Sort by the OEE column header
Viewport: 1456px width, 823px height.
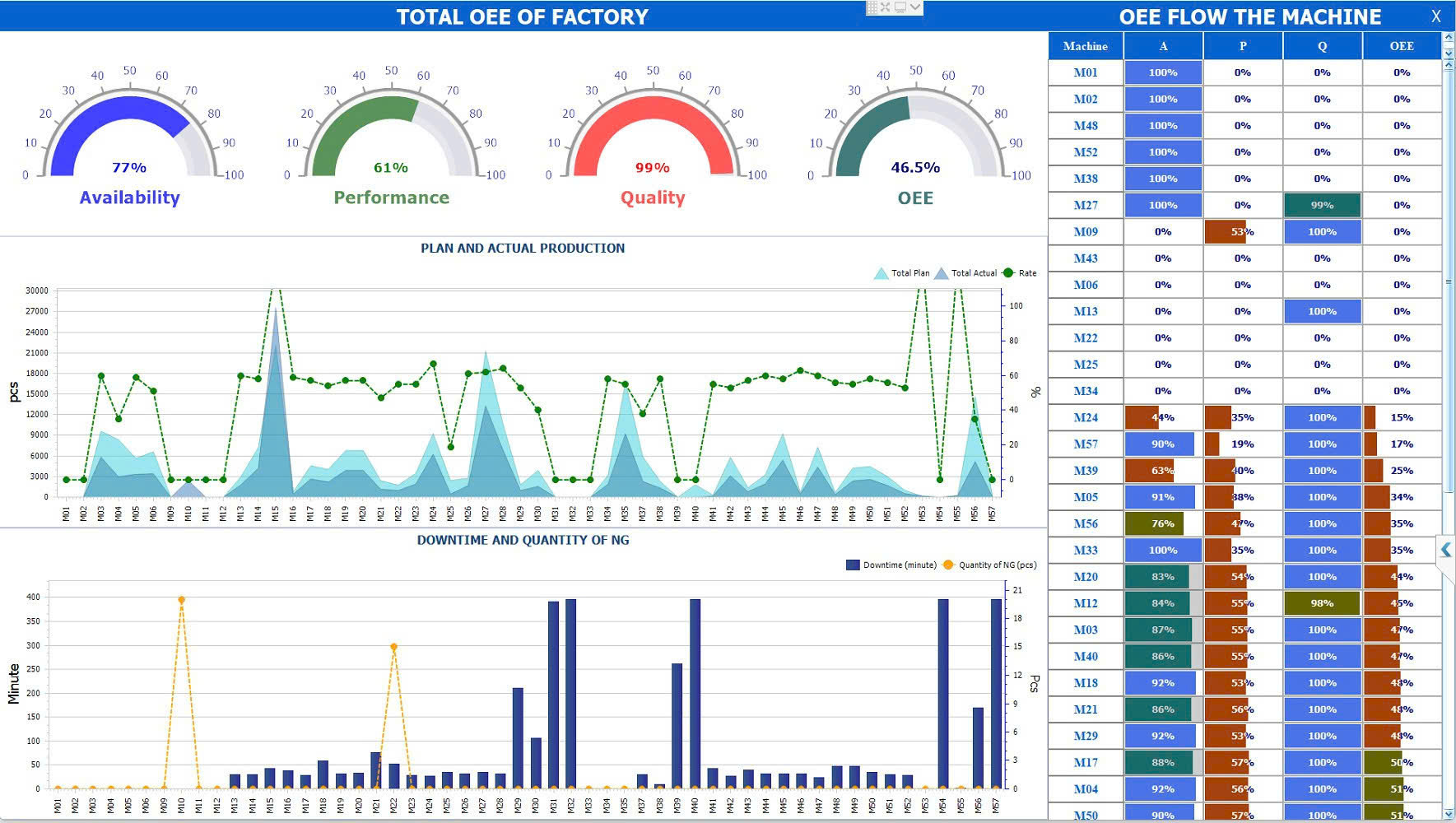click(x=1401, y=46)
